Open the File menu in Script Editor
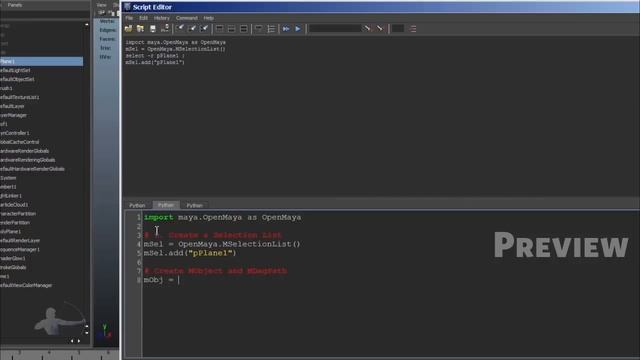This screenshot has width=640, height=360. point(129,18)
